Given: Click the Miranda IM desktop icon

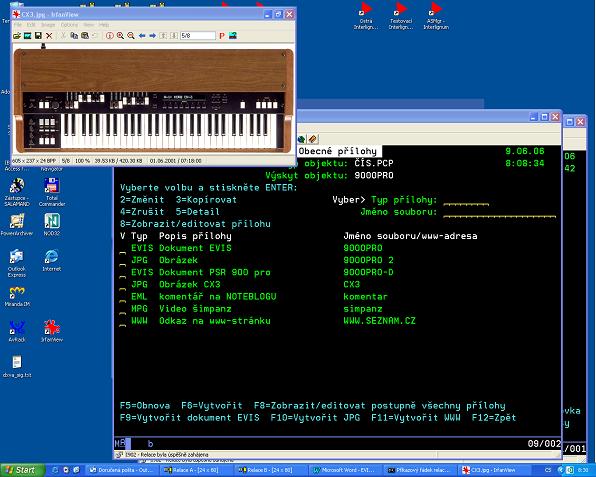Looking at the screenshot, I should 17,296.
